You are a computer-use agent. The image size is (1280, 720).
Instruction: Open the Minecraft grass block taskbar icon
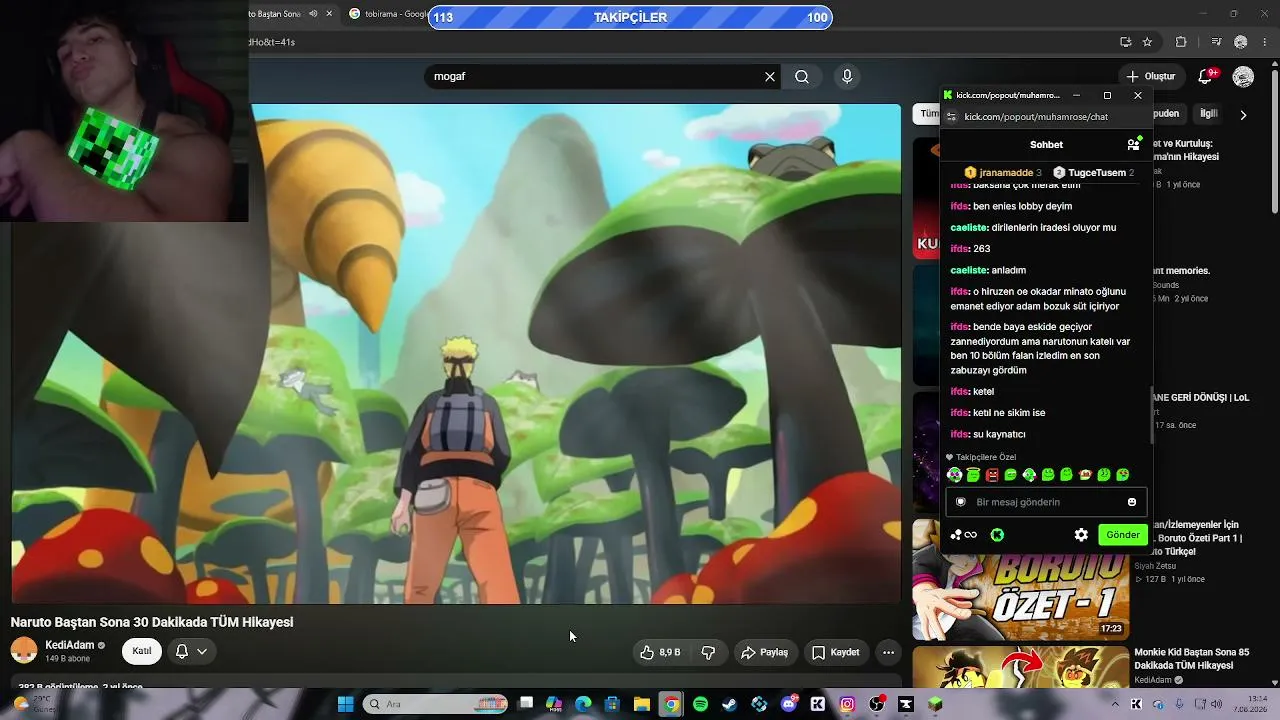pyautogui.click(x=935, y=704)
